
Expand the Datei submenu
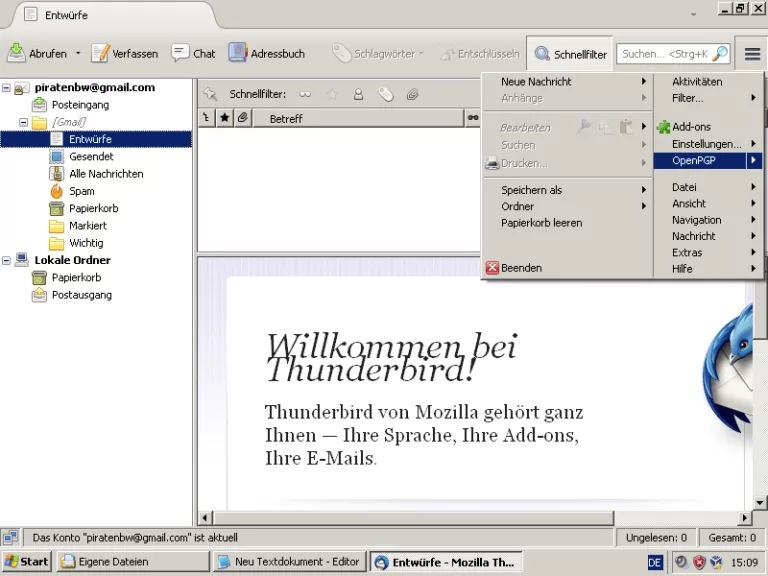click(708, 187)
